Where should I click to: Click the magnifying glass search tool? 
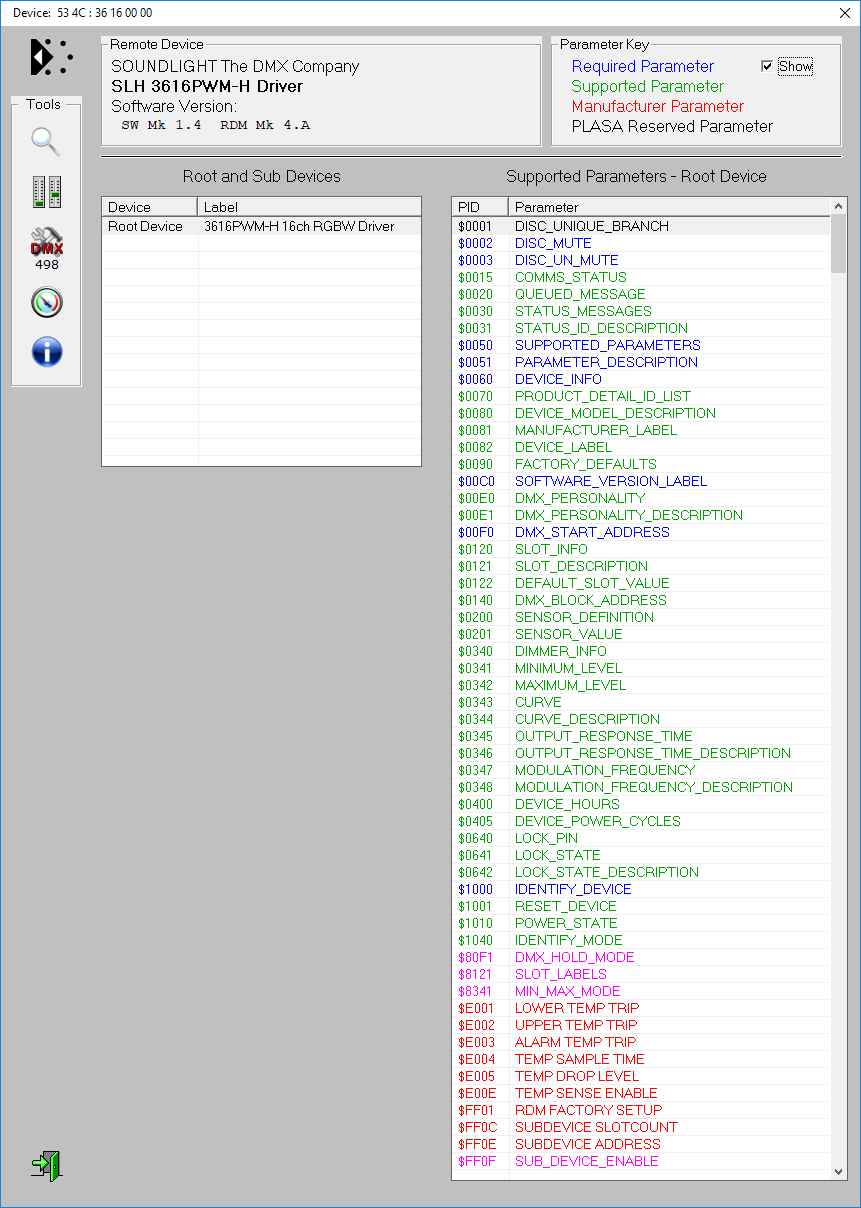[46, 142]
